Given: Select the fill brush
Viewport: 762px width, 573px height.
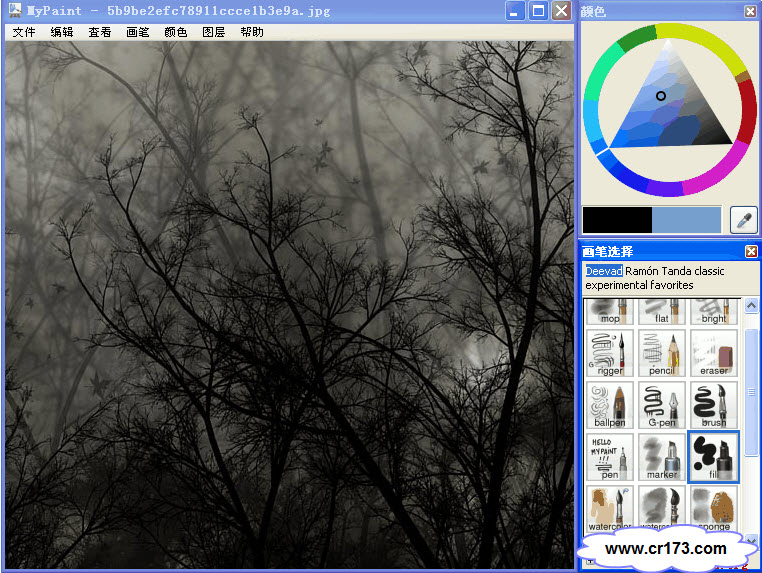Looking at the screenshot, I should click(x=713, y=457).
